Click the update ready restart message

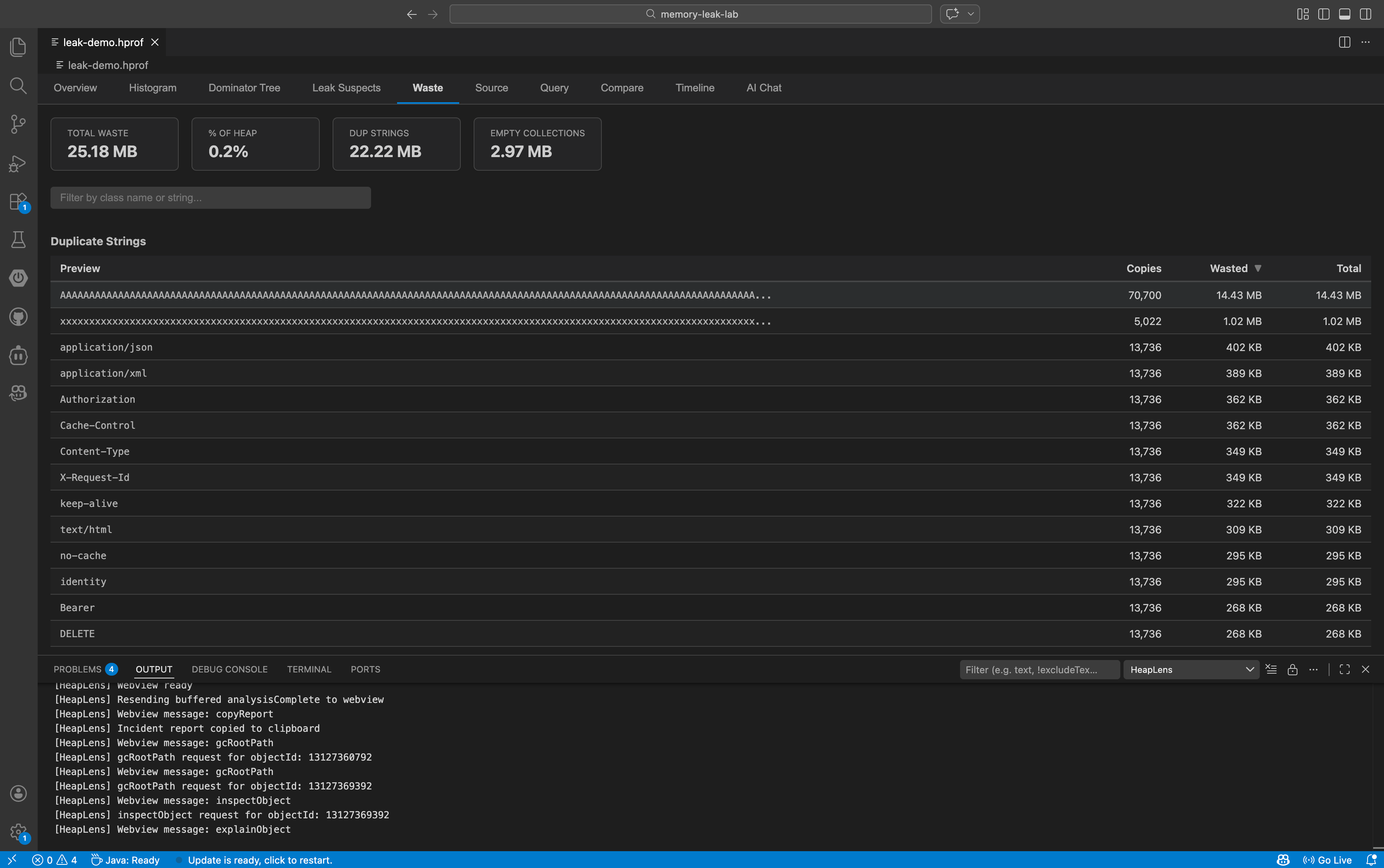pos(260,860)
